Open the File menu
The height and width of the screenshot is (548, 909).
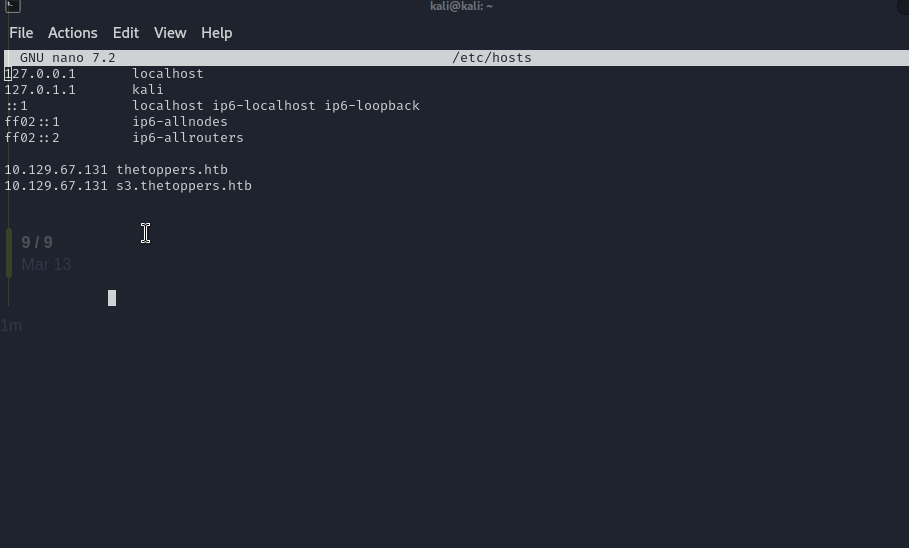click(21, 33)
